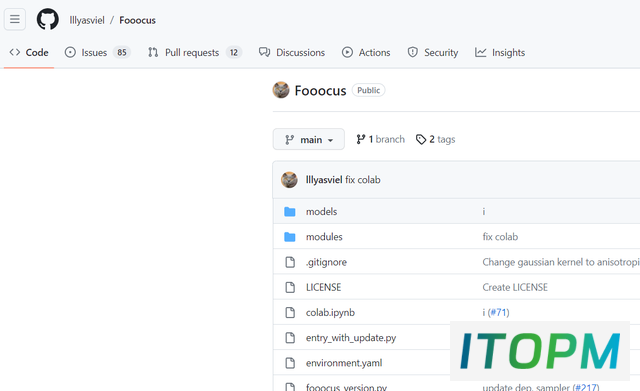Open the entry_with_update.py file
This screenshot has width=640, height=391.
[x=351, y=338]
